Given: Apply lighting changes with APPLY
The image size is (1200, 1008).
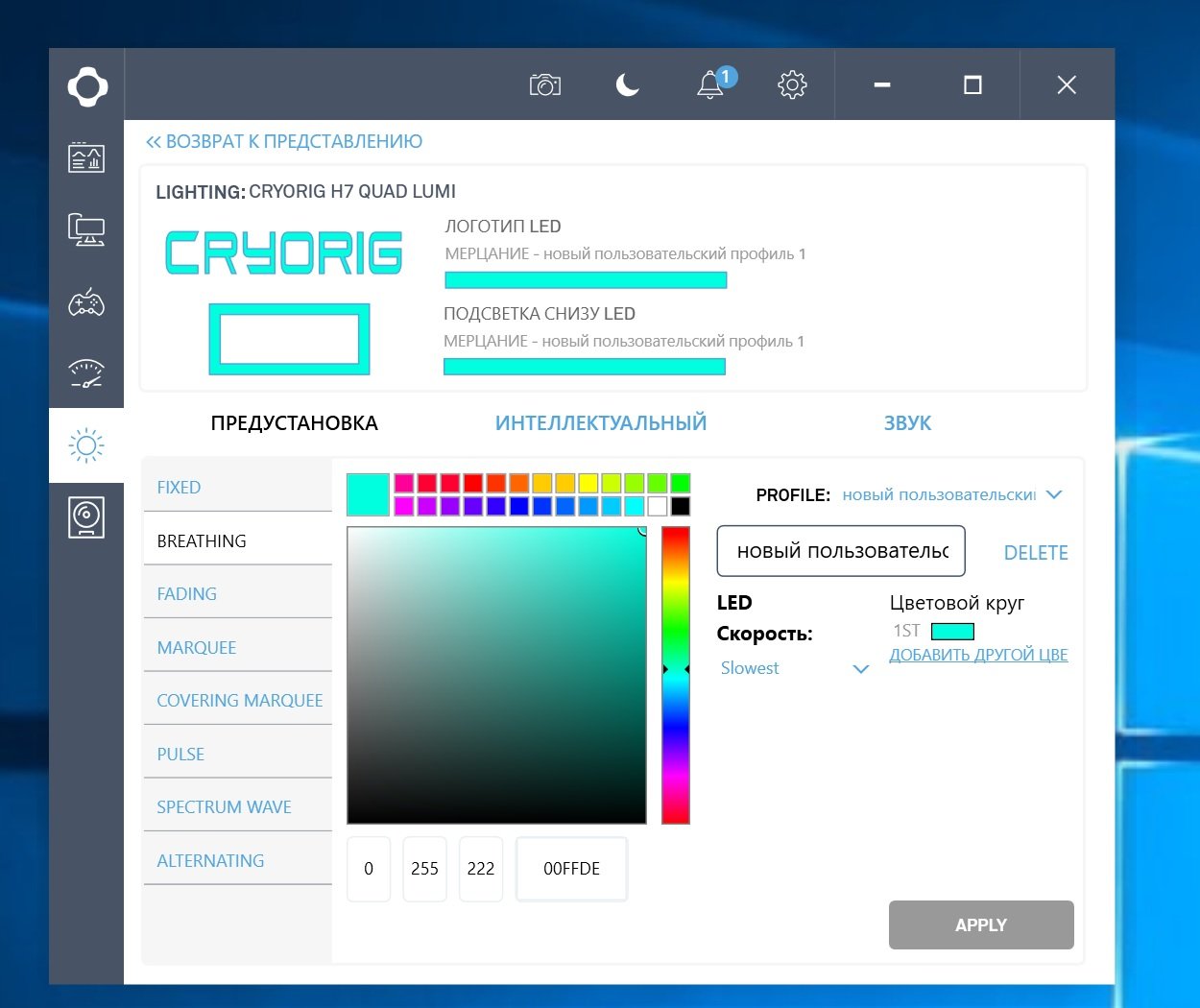Looking at the screenshot, I should (981, 924).
